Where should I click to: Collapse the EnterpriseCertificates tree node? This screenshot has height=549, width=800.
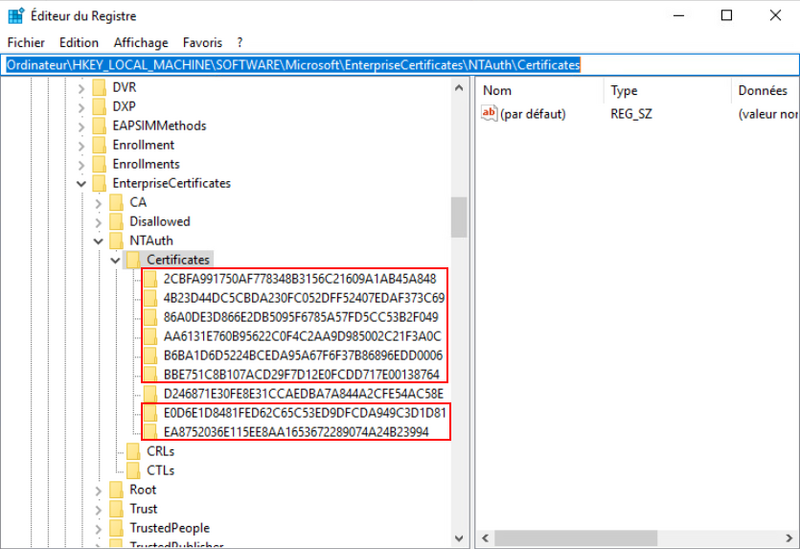coord(80,184)
